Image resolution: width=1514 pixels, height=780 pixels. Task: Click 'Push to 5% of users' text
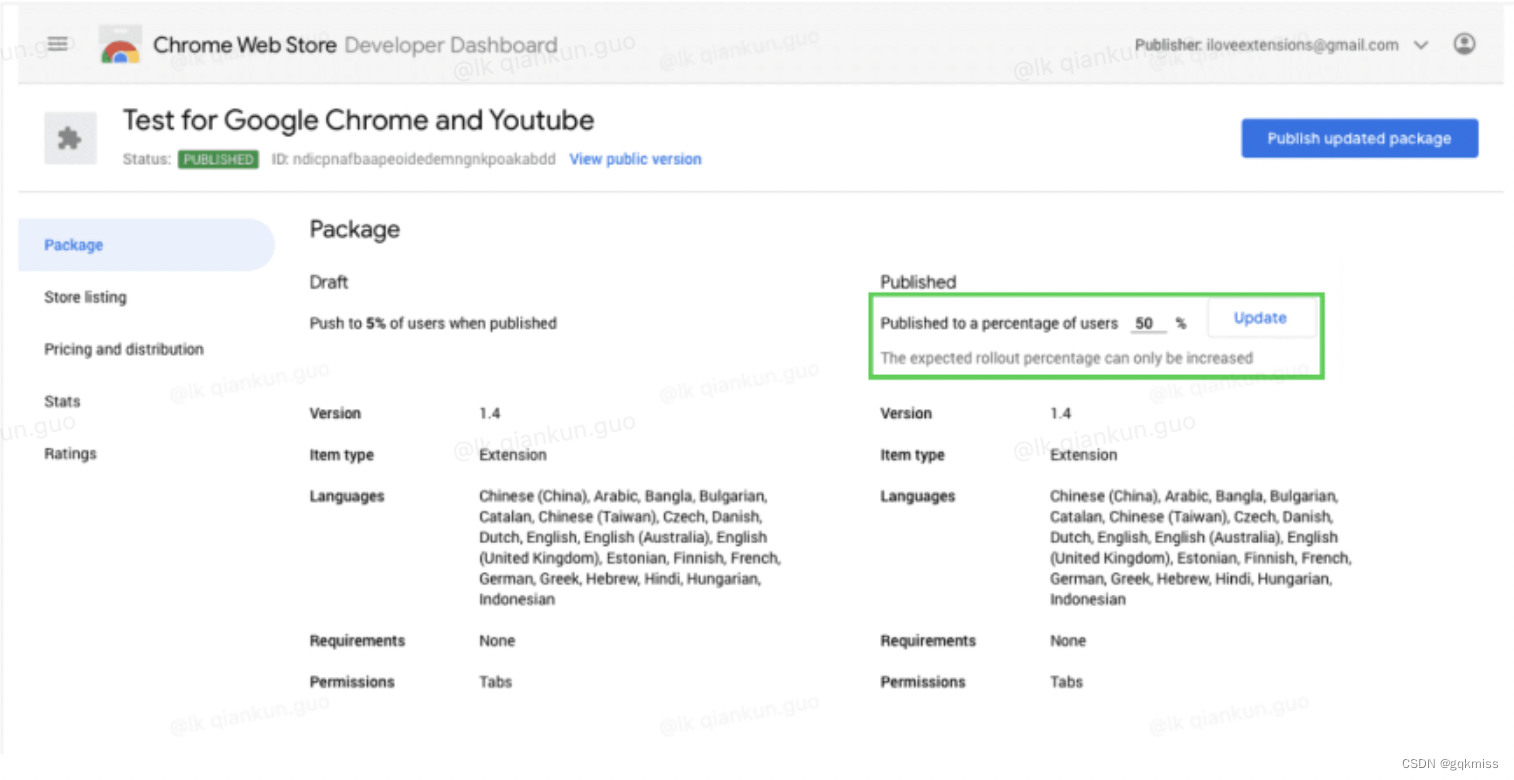(433, 323)
